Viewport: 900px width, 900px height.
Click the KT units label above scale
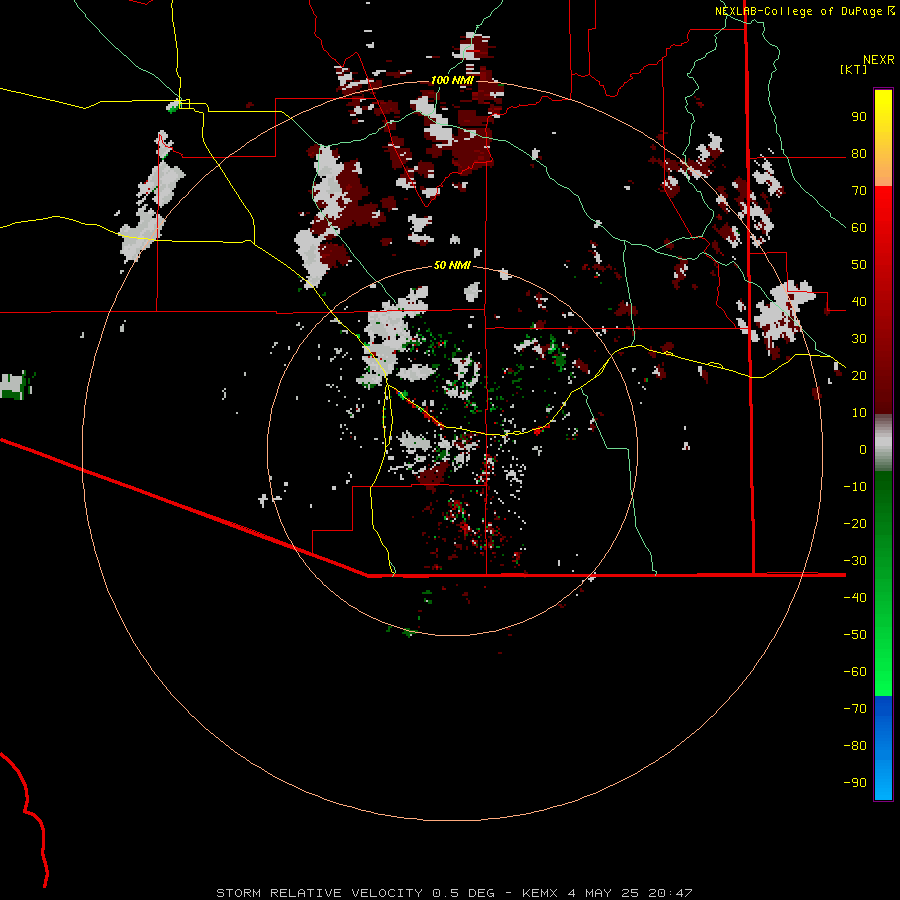854,69
